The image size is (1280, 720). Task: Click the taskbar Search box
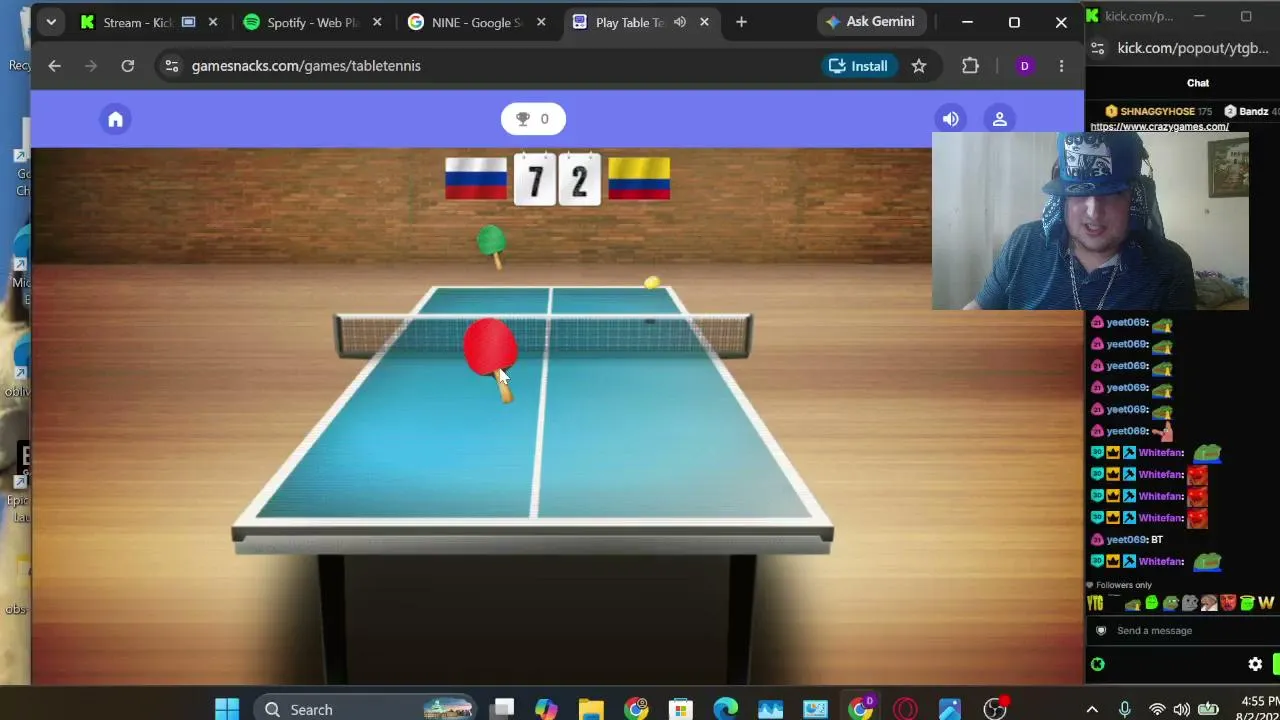[x=365, y=709]
